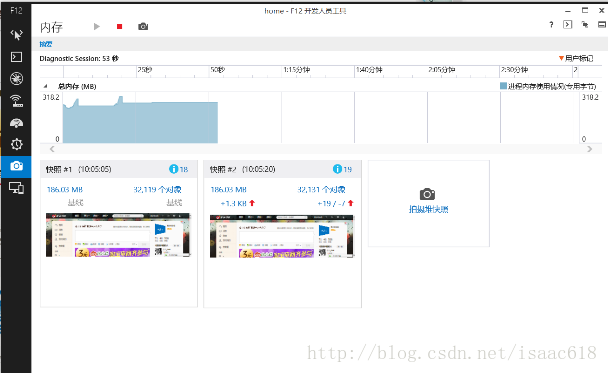Open the Profiler tool icon
This screenshot has width=608, height=373.
16,144
